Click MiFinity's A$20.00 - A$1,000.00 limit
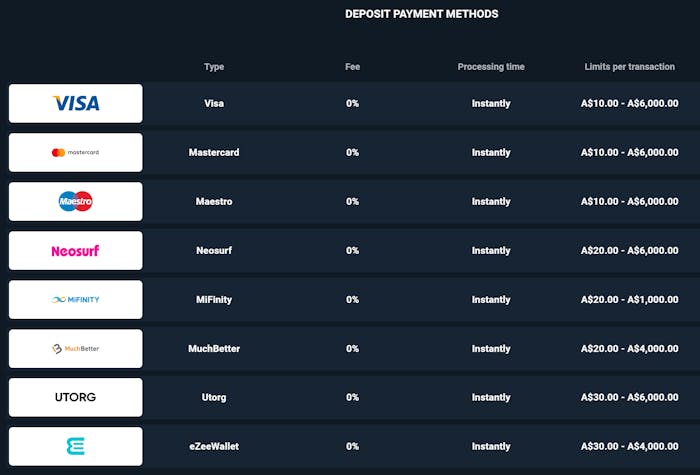The height and width of the screenshot is (475, 700). pyautogui.click(x=629, y=299)
